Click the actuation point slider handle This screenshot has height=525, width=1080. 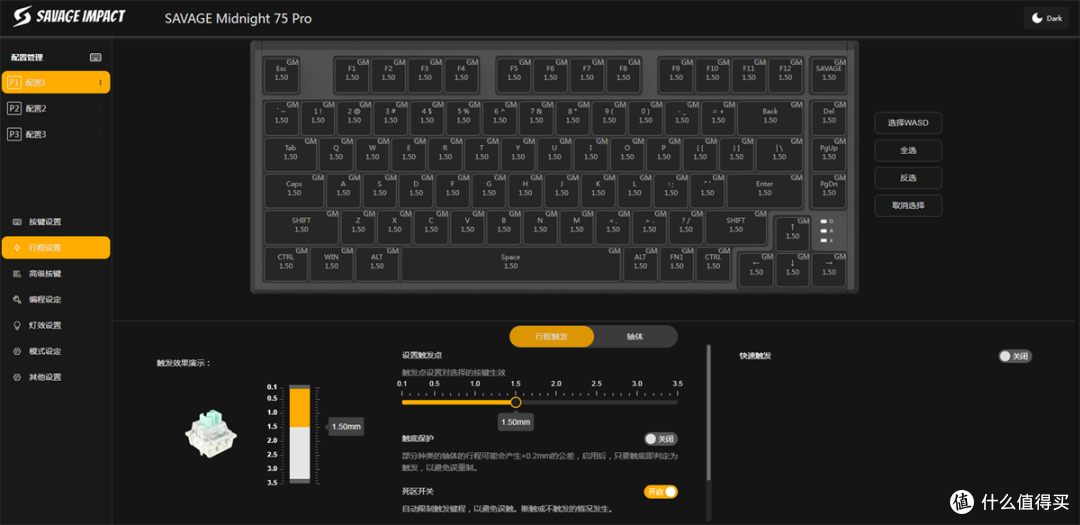515,402
